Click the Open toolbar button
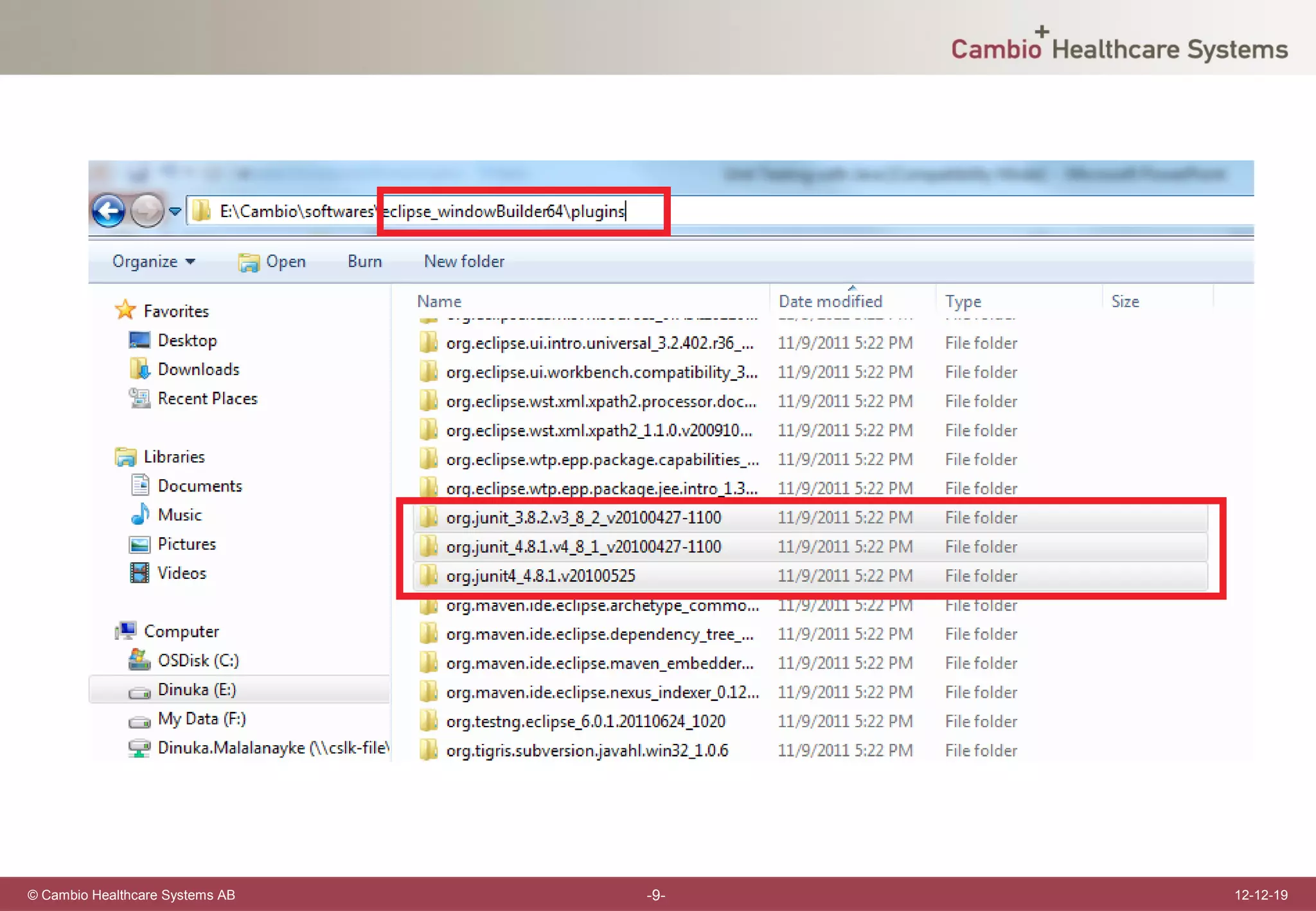Image resolution: width=1316 pixels, height=911 pixels. pyautogui.click(x=272, y=261)
